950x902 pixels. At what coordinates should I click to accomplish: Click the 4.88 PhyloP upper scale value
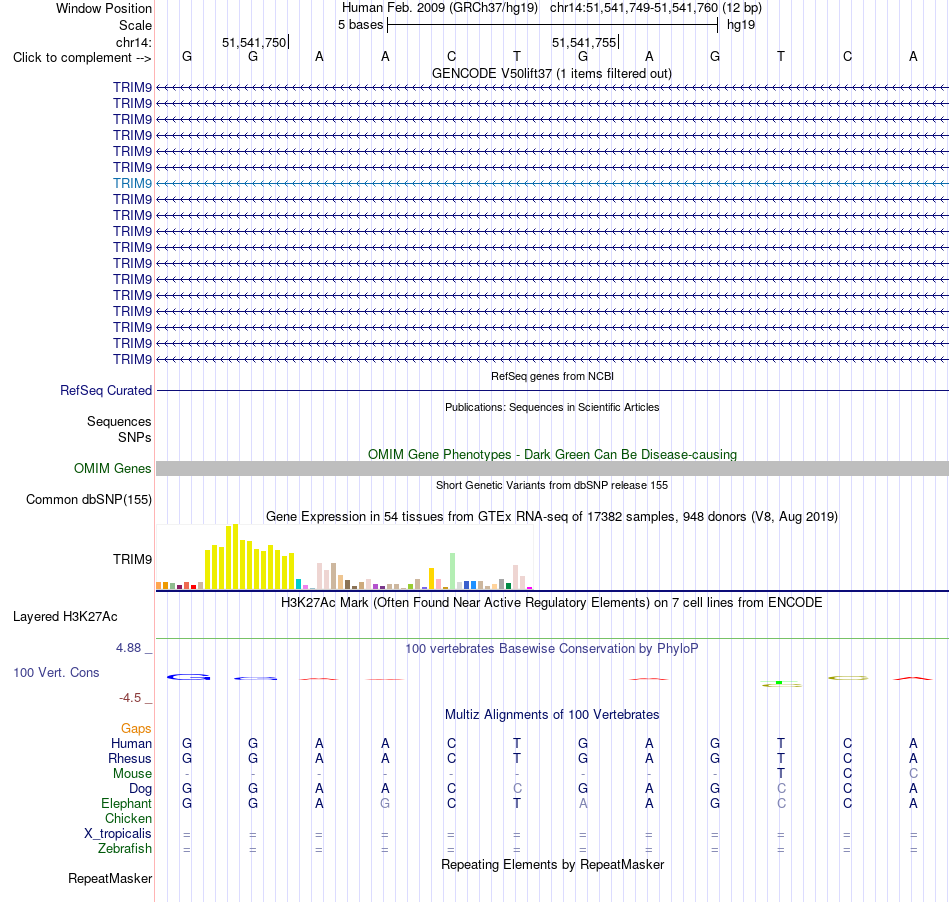(x=128, y=648)
